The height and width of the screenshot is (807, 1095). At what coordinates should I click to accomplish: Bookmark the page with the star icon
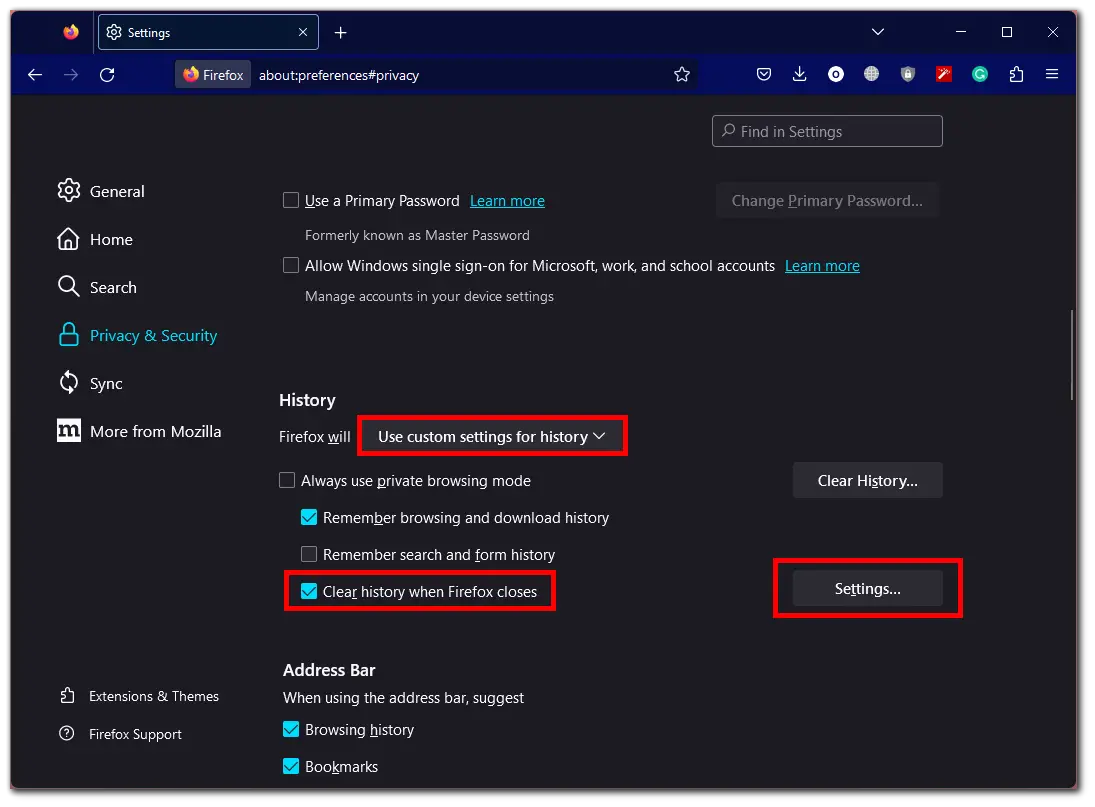pyautogui.click(x=682, y=74)
